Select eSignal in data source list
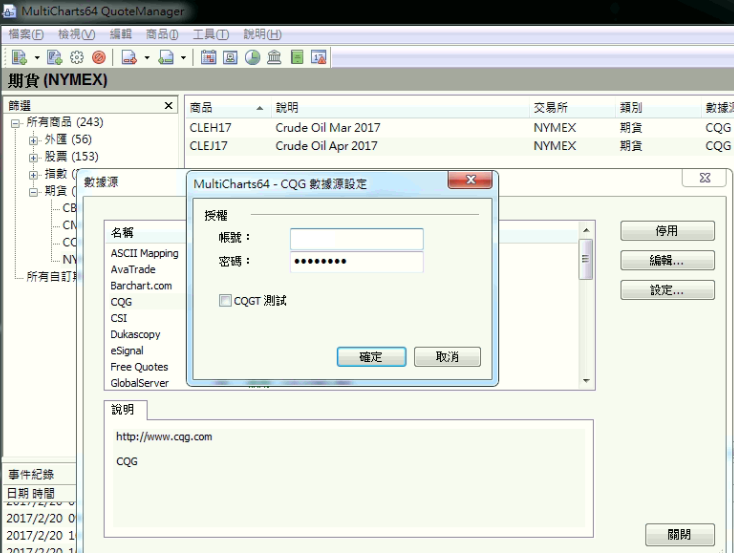 click(x=127, y=351)
